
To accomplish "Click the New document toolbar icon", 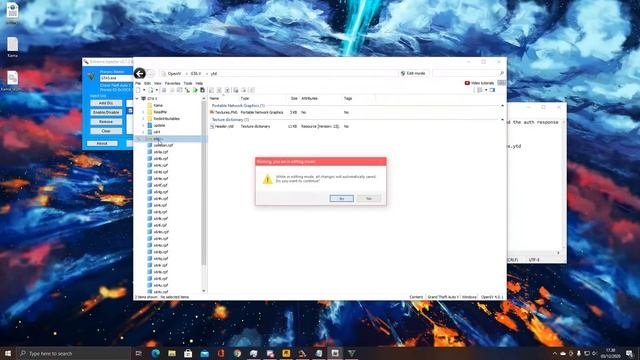I will (138, 90).
